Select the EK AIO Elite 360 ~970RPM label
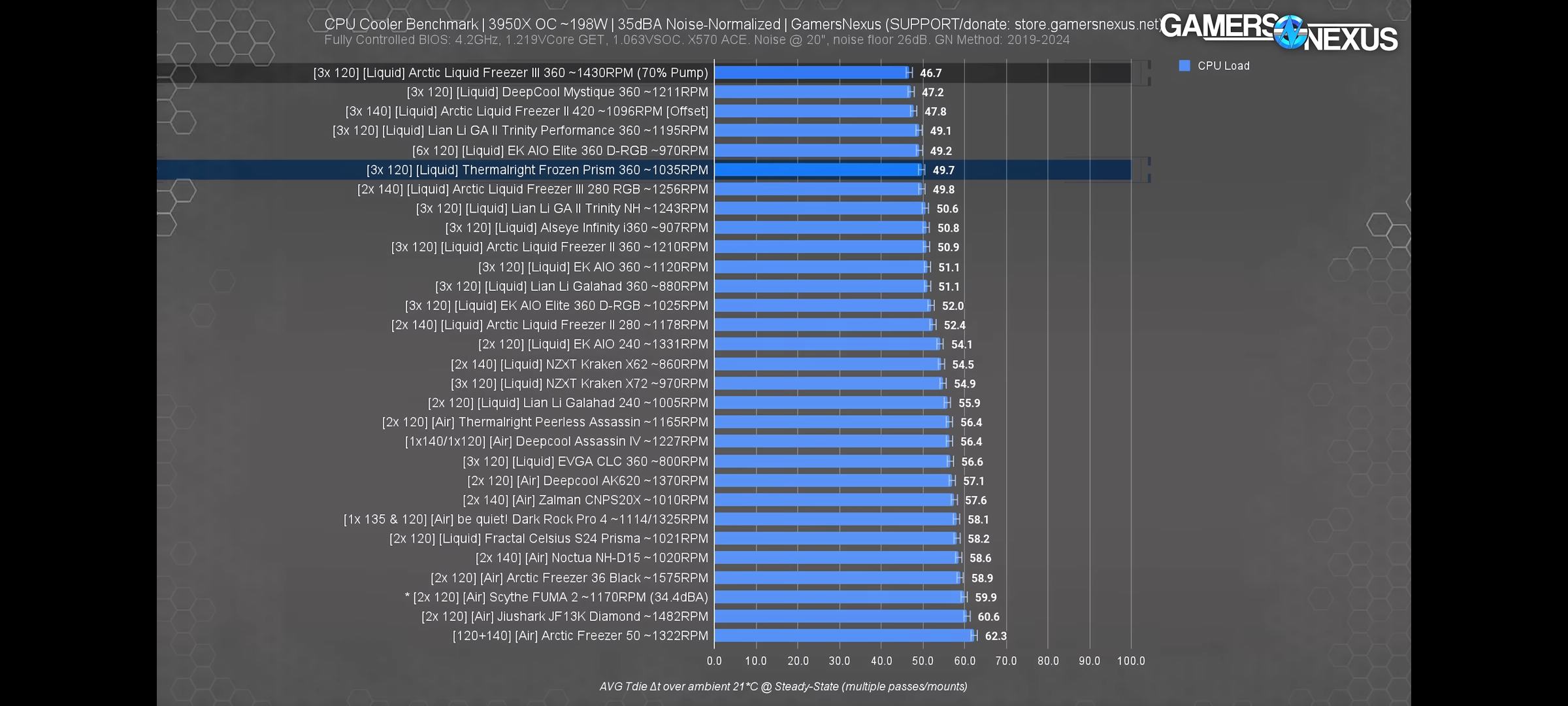Image resolution: width=1568 pixels, height=706 pixels. pyautogui.click(x=560, y=150)
